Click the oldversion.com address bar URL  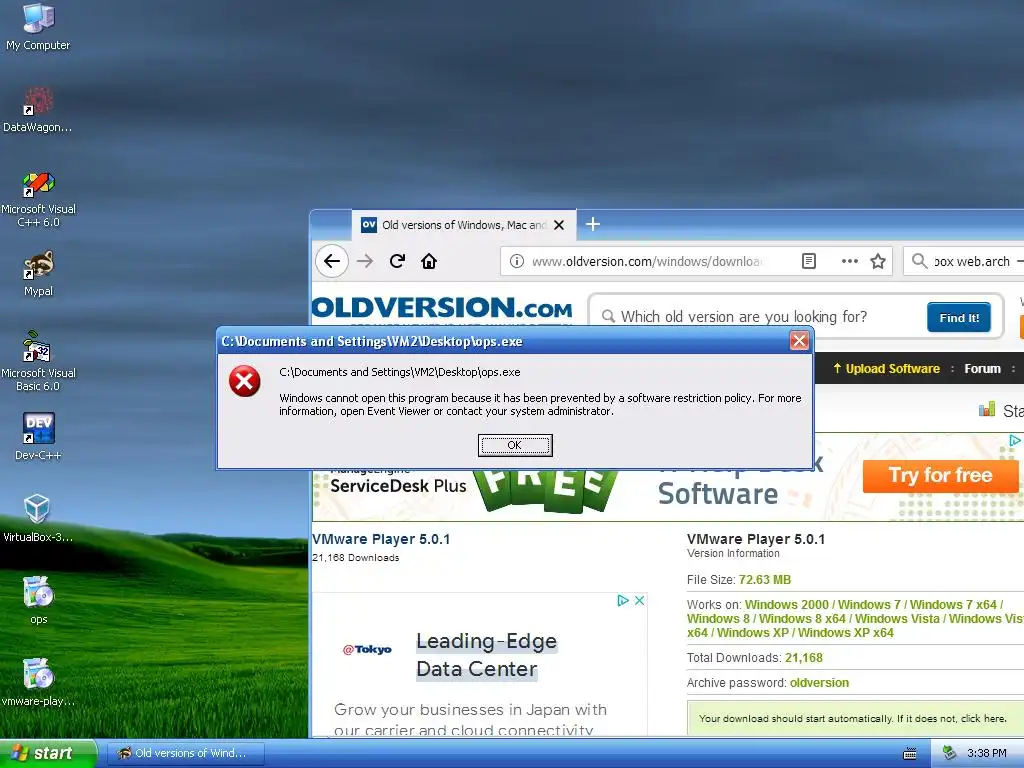click(645, 261)
